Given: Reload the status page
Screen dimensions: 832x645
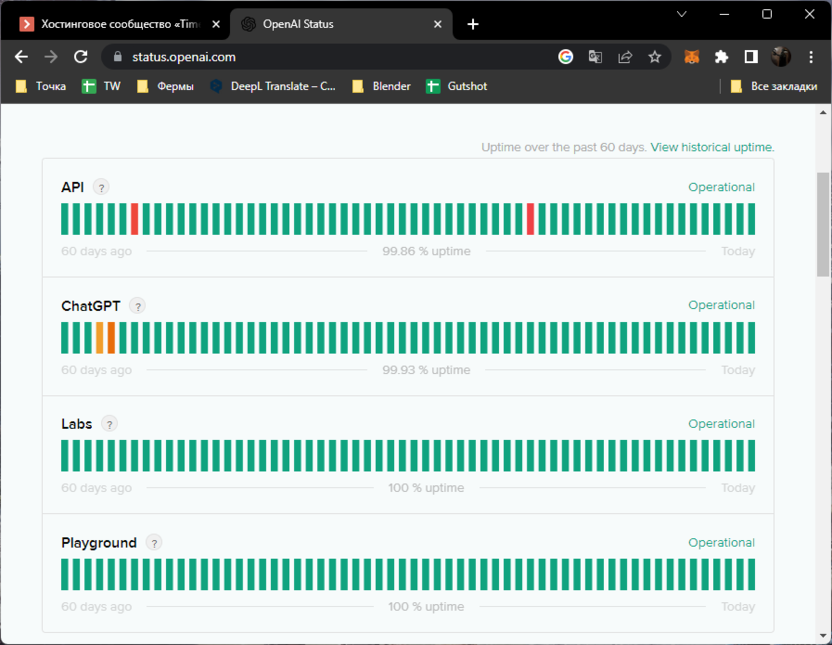Looking at the screenshot, I should coord(81,57).
